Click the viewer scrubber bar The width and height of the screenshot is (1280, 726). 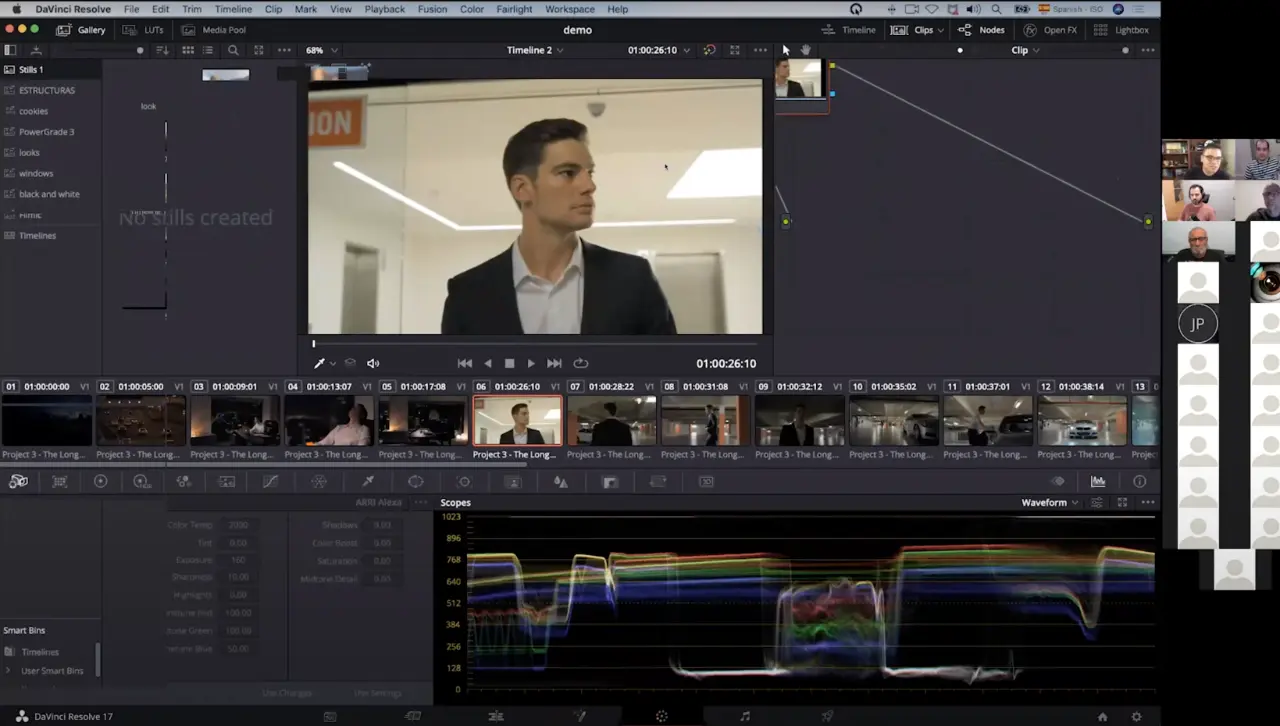534,344
